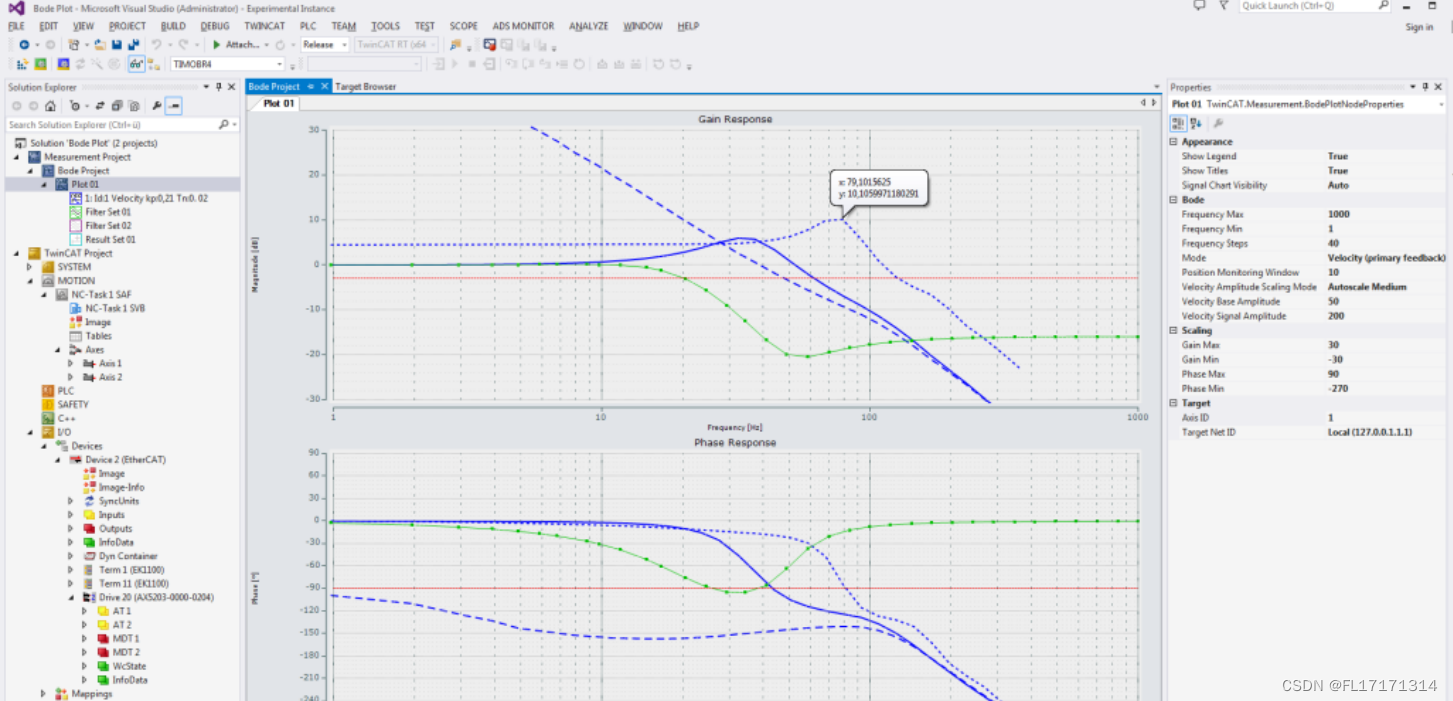Screen dimensions: 1453x701
Task: Click the Navigate Backward toolbar icon
Action: pyautogui.click(x=24, y=45)
